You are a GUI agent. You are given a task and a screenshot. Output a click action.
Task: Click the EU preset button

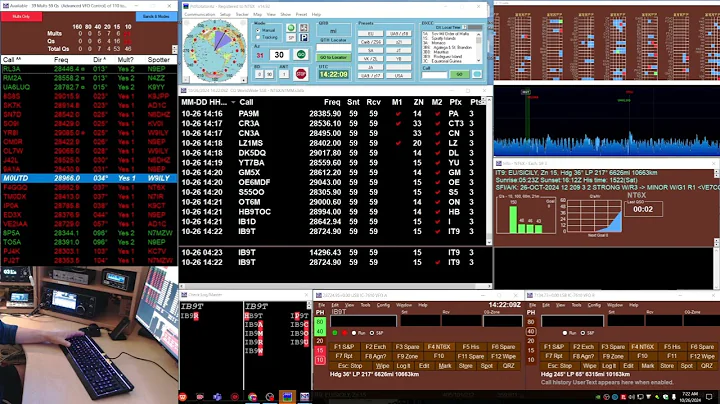pyautogui.click(x=371, y=34)
